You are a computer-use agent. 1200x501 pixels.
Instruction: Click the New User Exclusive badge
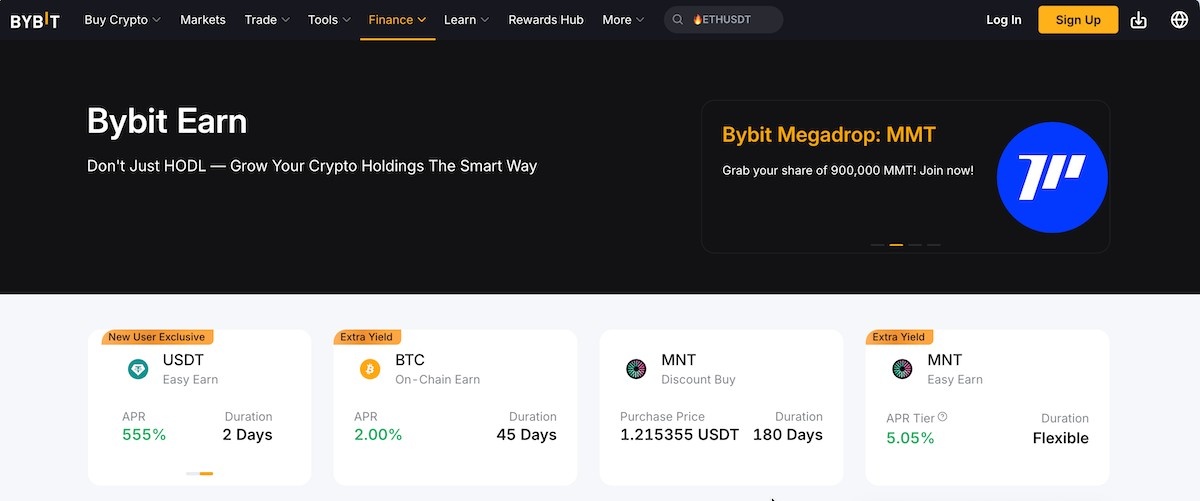[x=156, y=337]
